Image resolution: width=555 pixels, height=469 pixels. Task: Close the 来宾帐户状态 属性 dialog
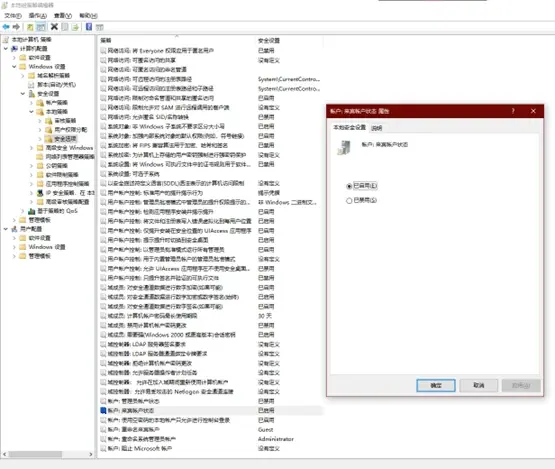click(533, 111)
